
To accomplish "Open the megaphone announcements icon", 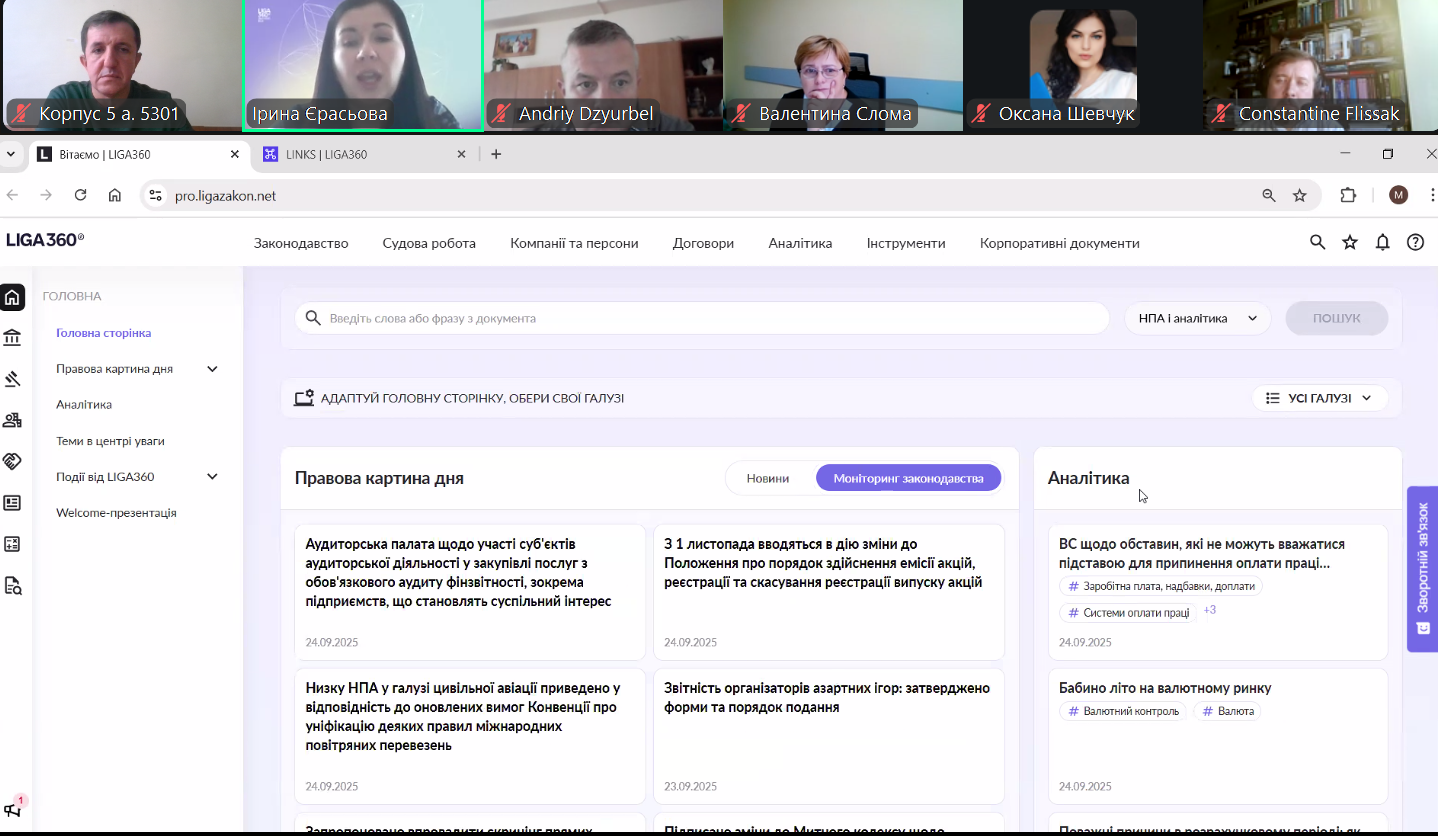I will [13, 809].
